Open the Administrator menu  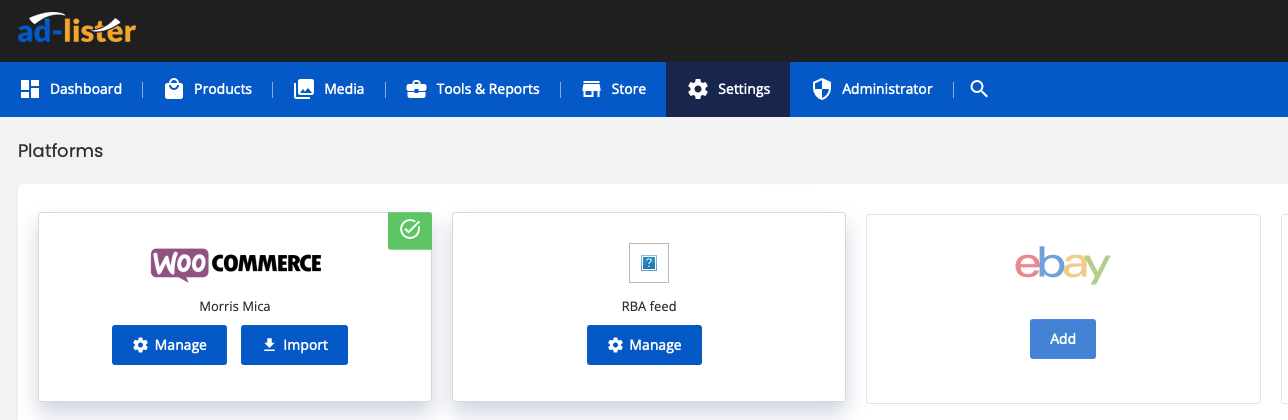pos(872,89)
